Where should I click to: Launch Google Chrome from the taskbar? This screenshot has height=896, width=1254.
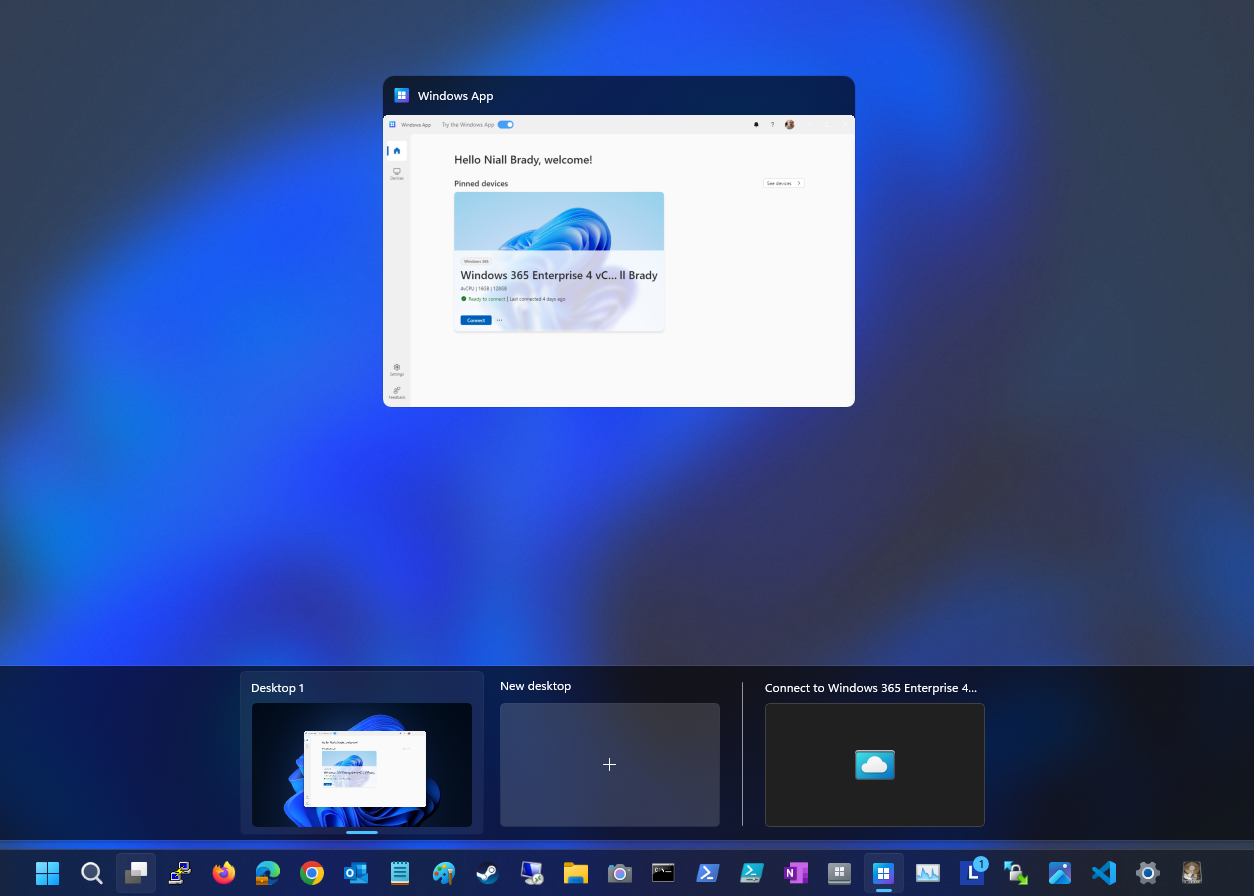click(x=312, y=873)
